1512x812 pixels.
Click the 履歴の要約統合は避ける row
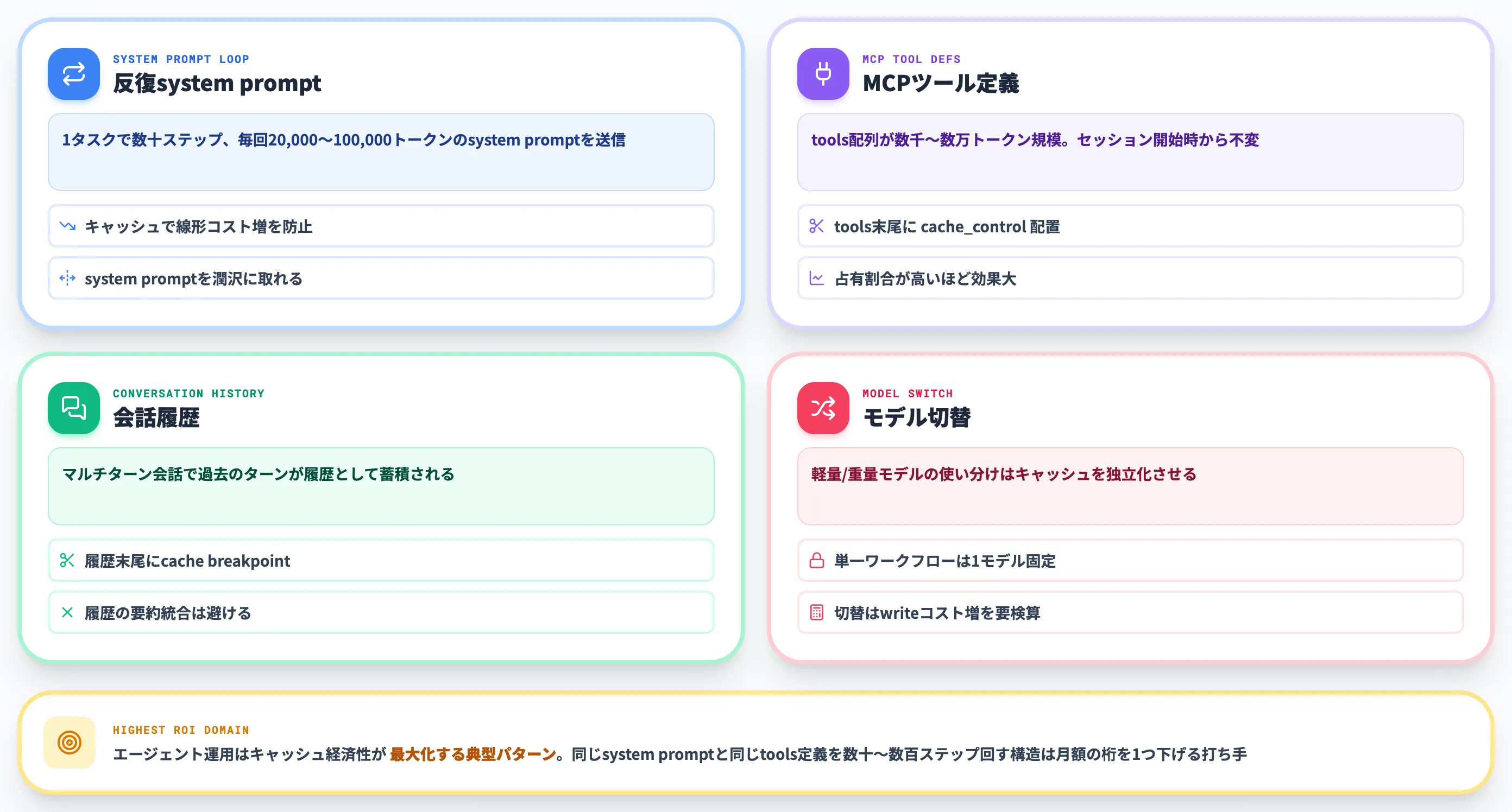click(381, 612)
